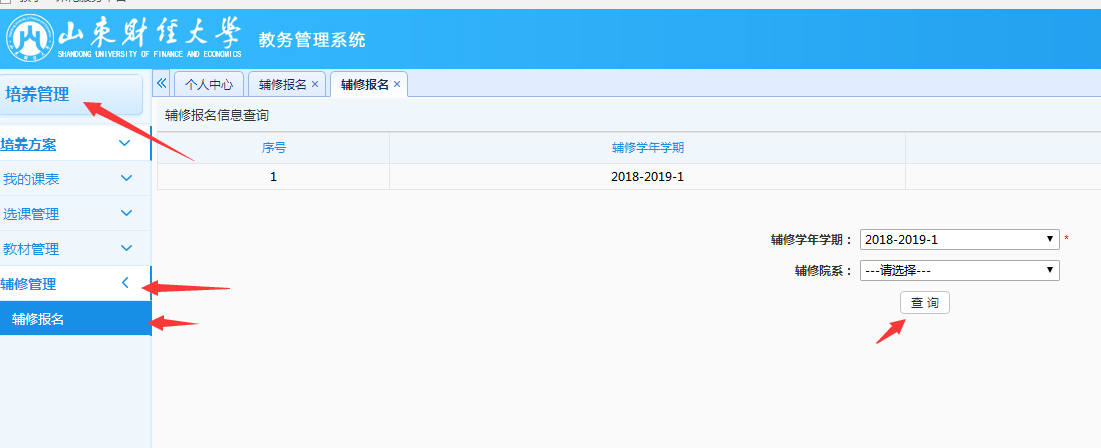Image resolution: width=1101 pixels, height=448 pixels.
Task: Expand the 我的课表 menu chevron
Action: tap(126, 179)
